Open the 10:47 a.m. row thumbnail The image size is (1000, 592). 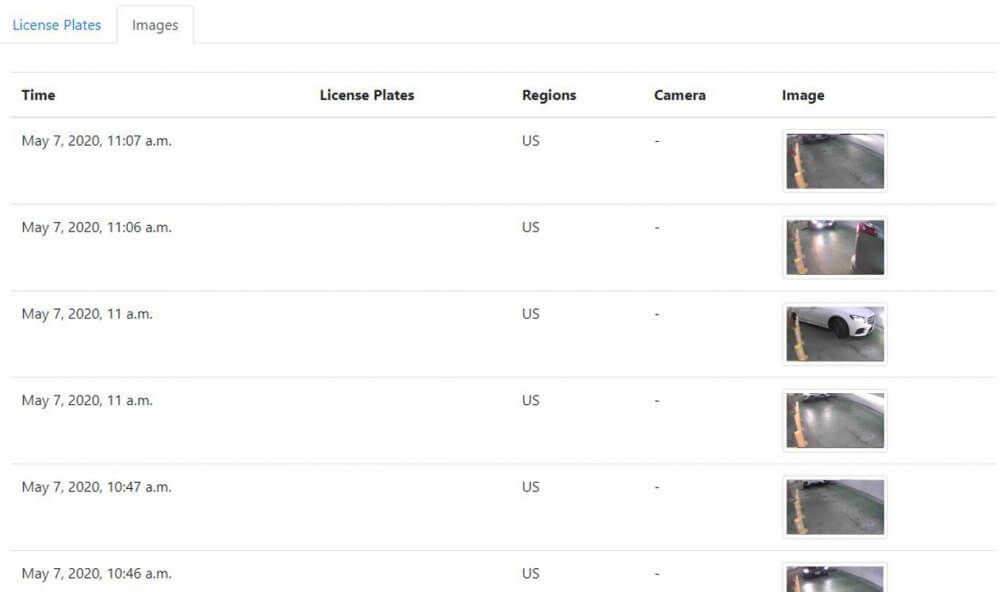[835, 507]
